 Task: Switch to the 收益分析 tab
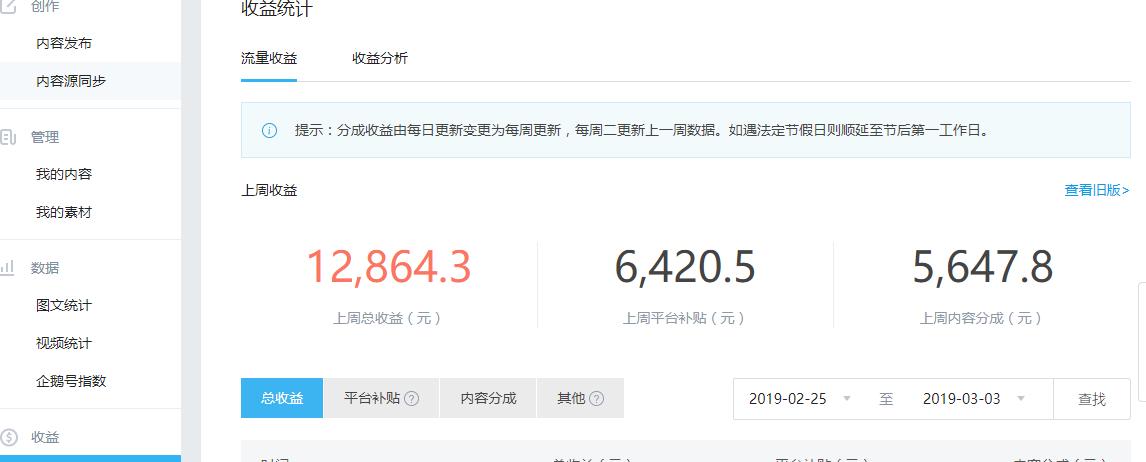[x=380, y=58]
